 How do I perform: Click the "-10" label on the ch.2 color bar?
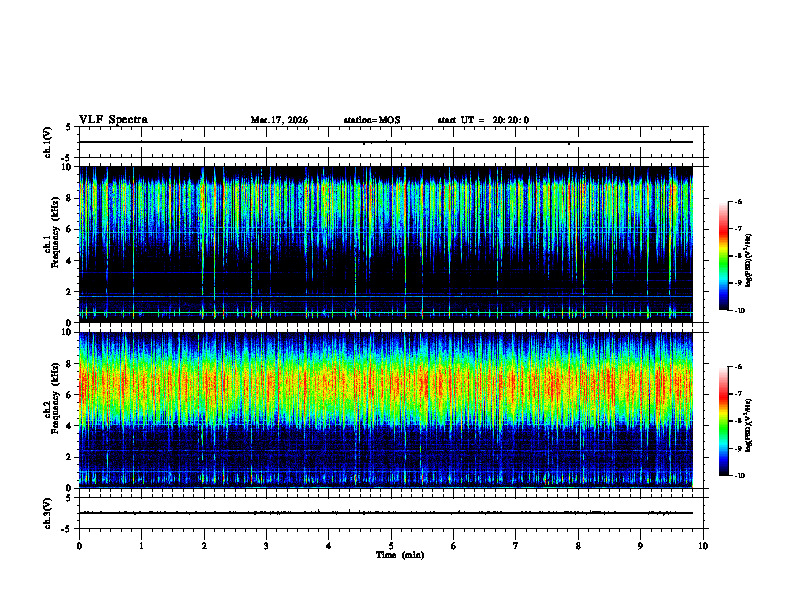(x=740, y=476)
